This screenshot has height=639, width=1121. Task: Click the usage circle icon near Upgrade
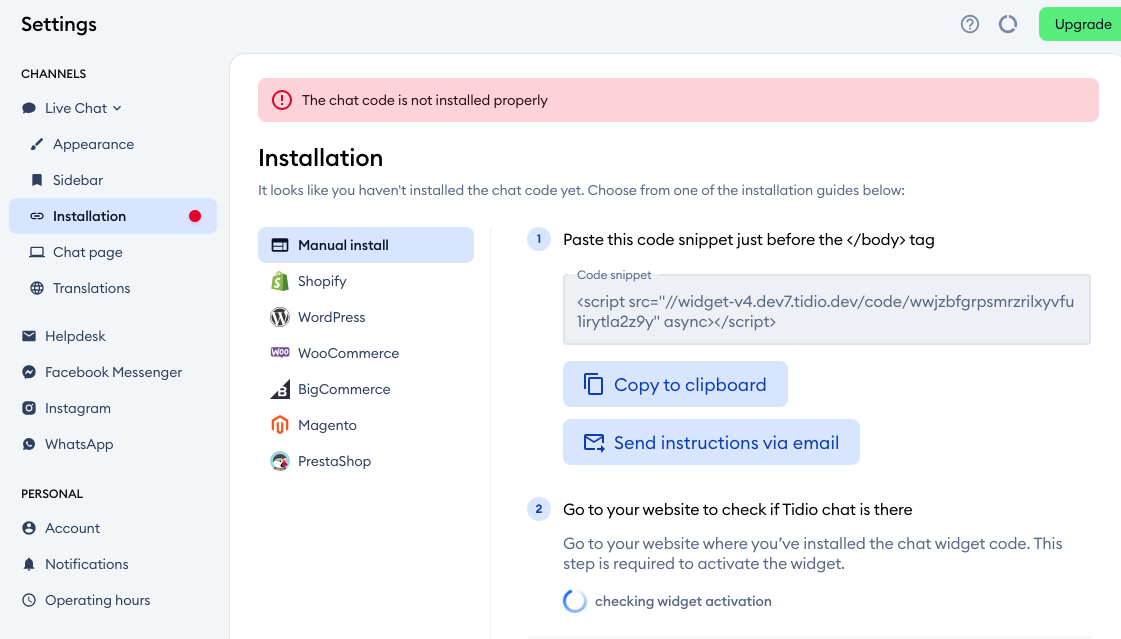coord(1008,24)
